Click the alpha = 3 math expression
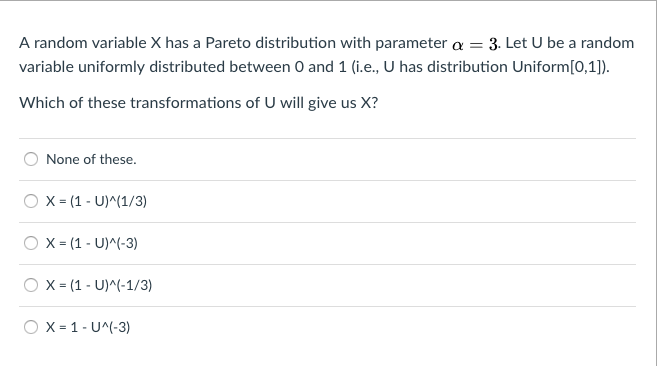The height and width of the screenshot is (366, 657). [x=475, y=44]
